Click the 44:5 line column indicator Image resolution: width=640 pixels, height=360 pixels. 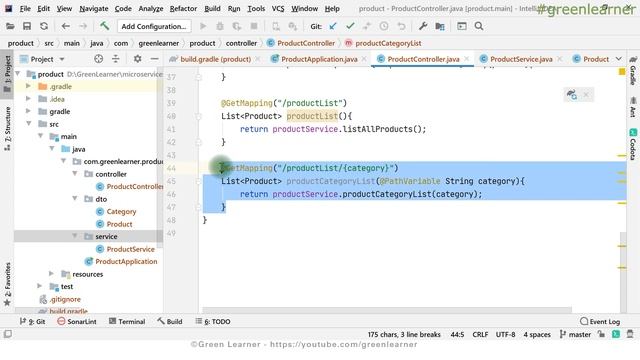point(457,335)
